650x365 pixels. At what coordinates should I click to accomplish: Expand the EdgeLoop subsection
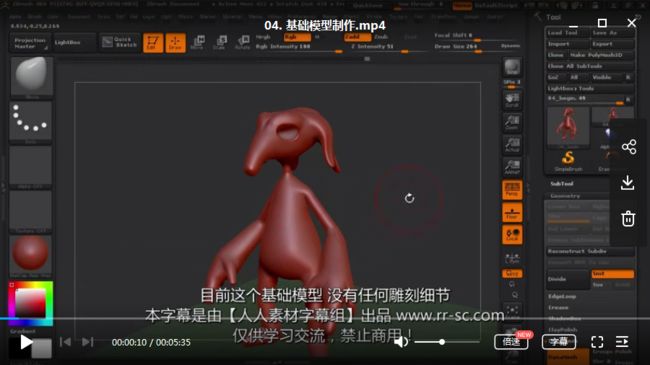[562, 297]
